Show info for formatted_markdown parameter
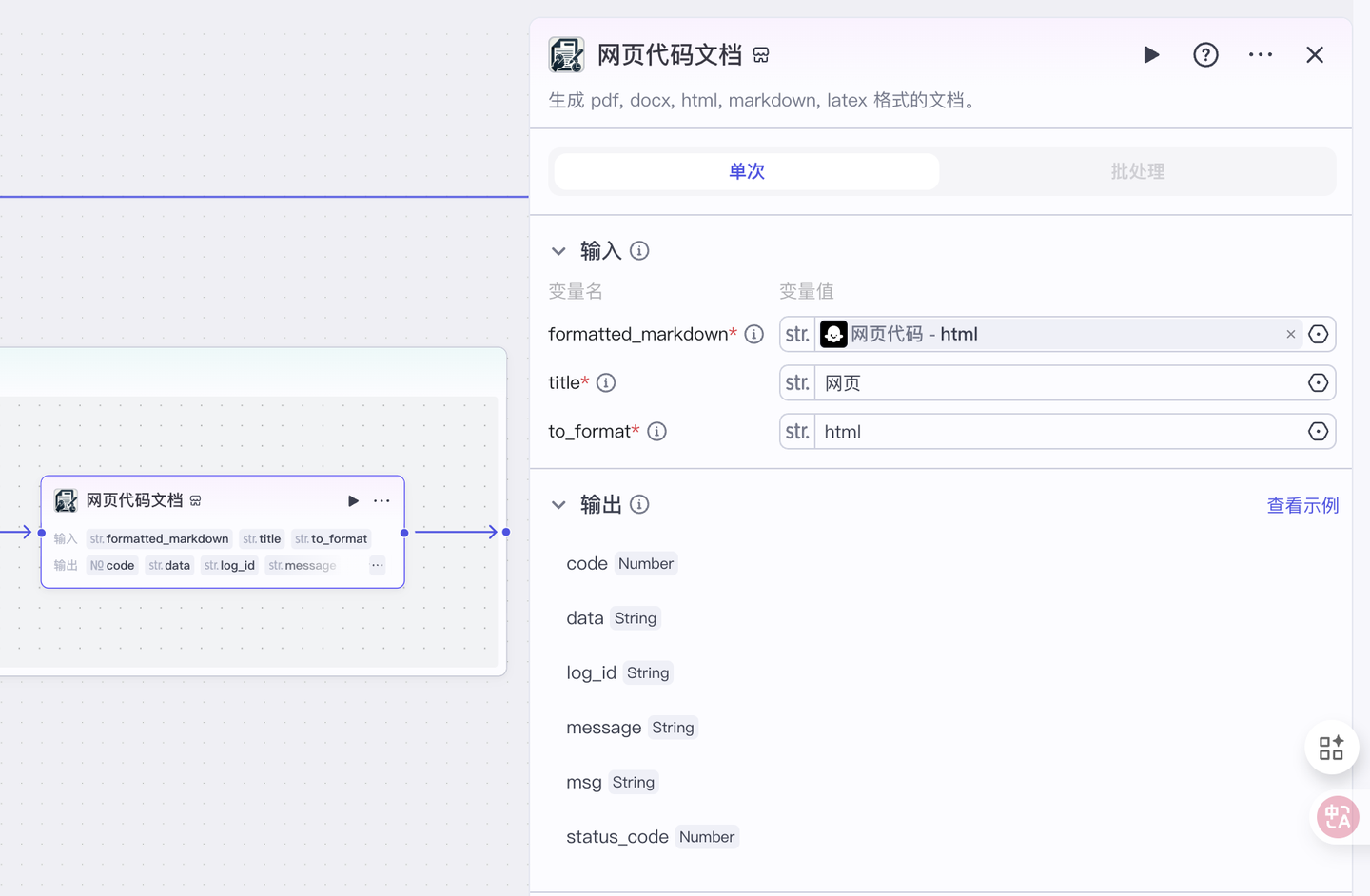This screenshot has width=1370, height=896. [x=754, y=334]
